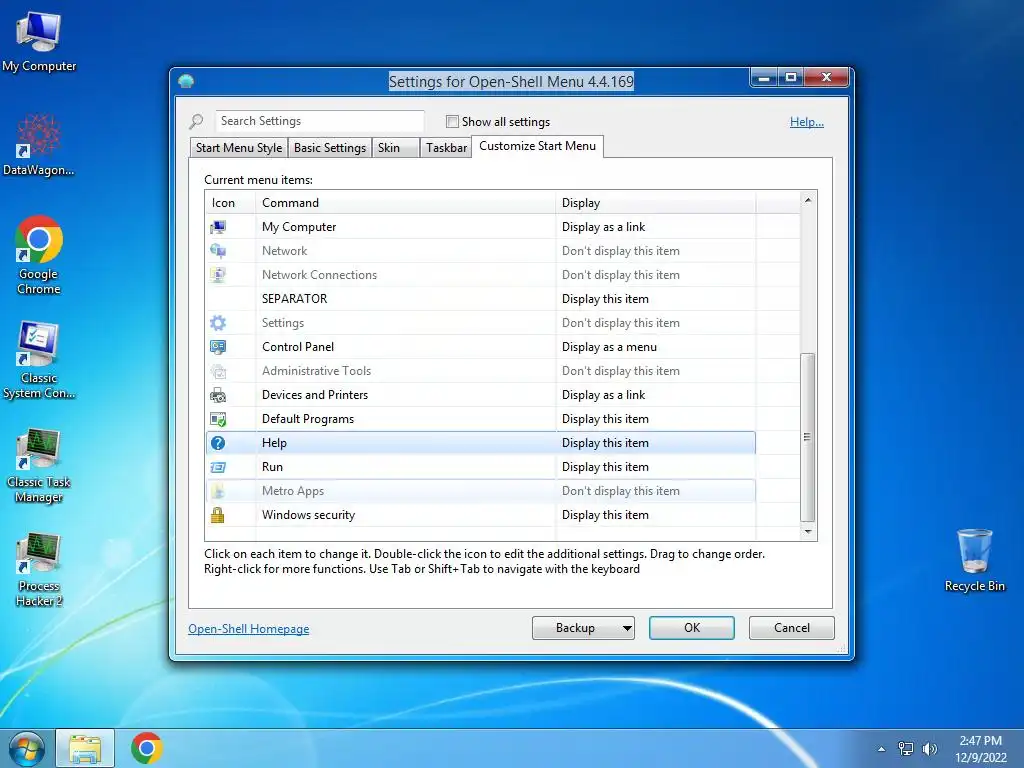This screenshot has height=768, width=1024.
Task: Launch Chrome from the taskbar
Action: (x=146, y=748)
